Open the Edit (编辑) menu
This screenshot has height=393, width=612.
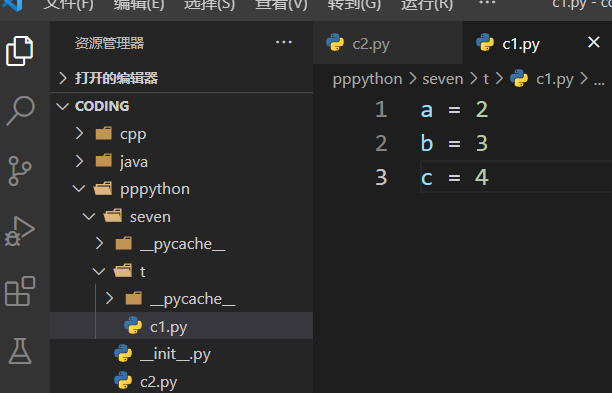[x=139, y=5]
